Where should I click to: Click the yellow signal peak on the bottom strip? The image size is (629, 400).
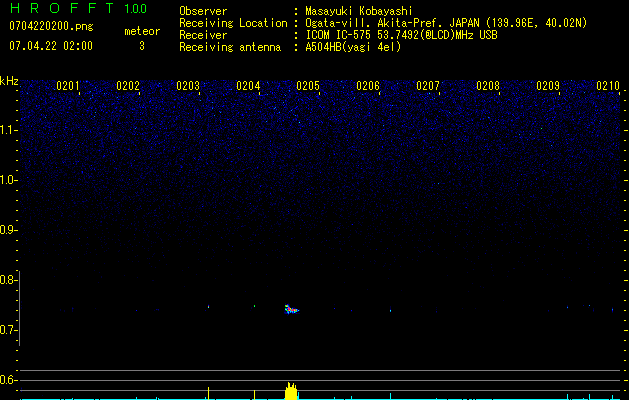(291, 391)
